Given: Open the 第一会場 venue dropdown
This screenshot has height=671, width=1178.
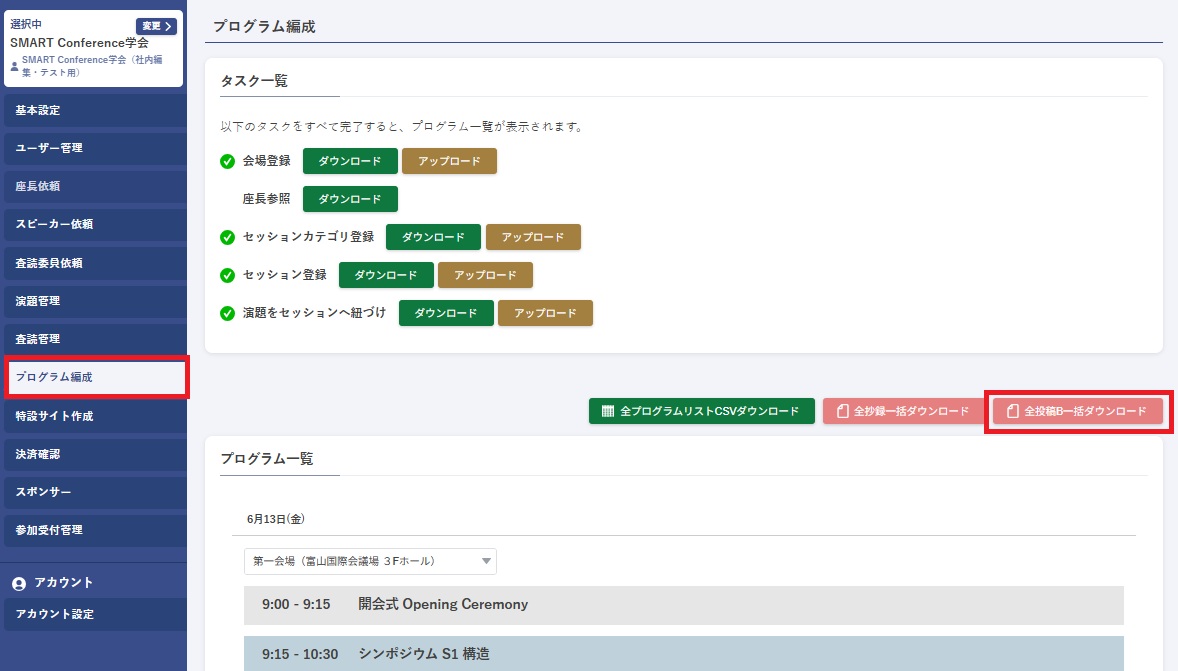Looking at the screenshot, I should pyautogui.click(x=370, y=561).
